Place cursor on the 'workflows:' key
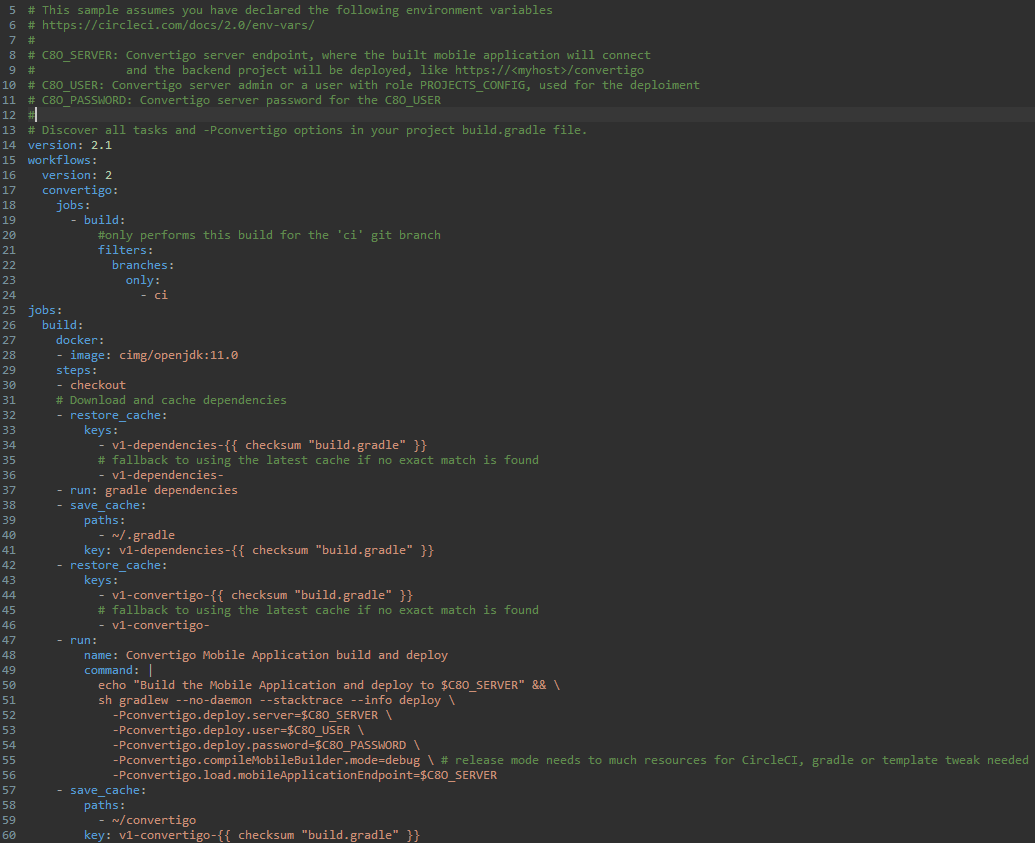Image resolution: width=1035 pixels, height=843 pixels. [62, 160]
